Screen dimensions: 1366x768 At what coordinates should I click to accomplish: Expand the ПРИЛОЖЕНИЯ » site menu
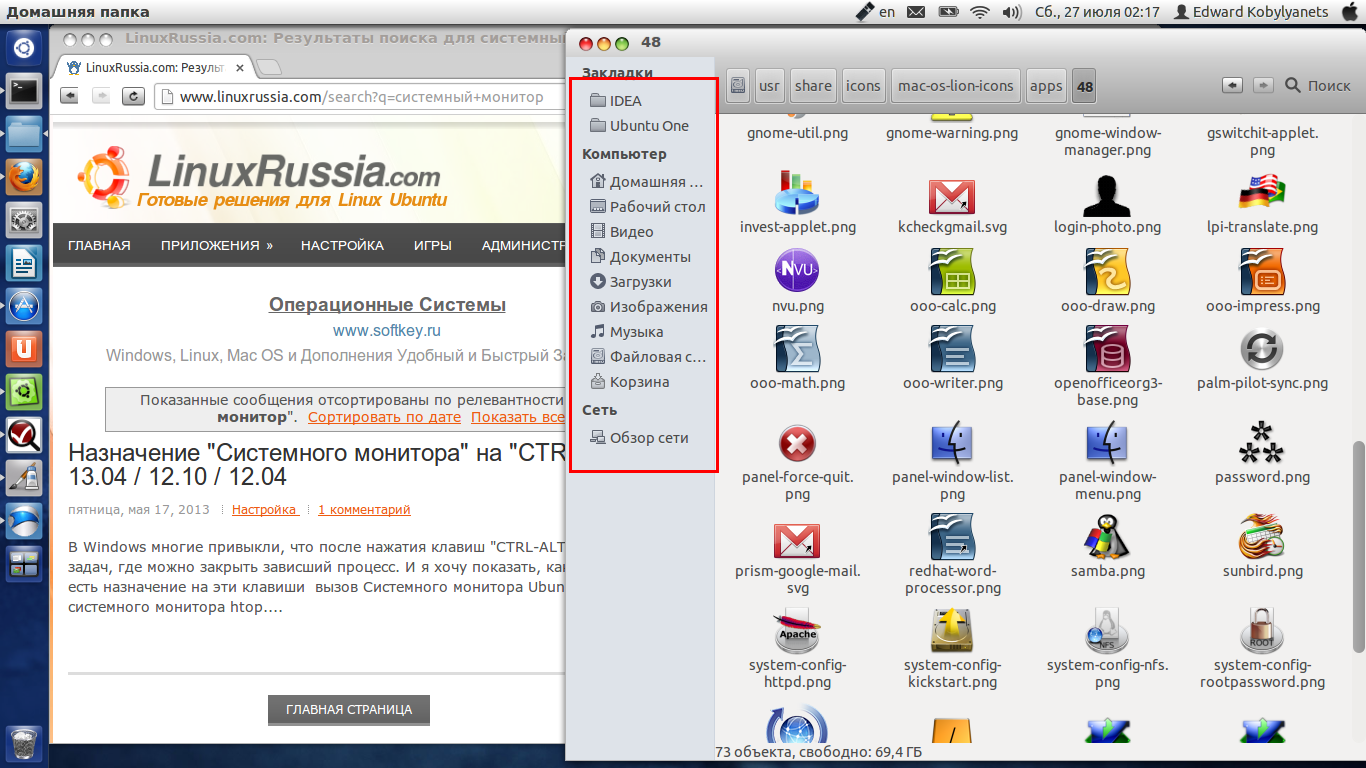tap(217, 245)
